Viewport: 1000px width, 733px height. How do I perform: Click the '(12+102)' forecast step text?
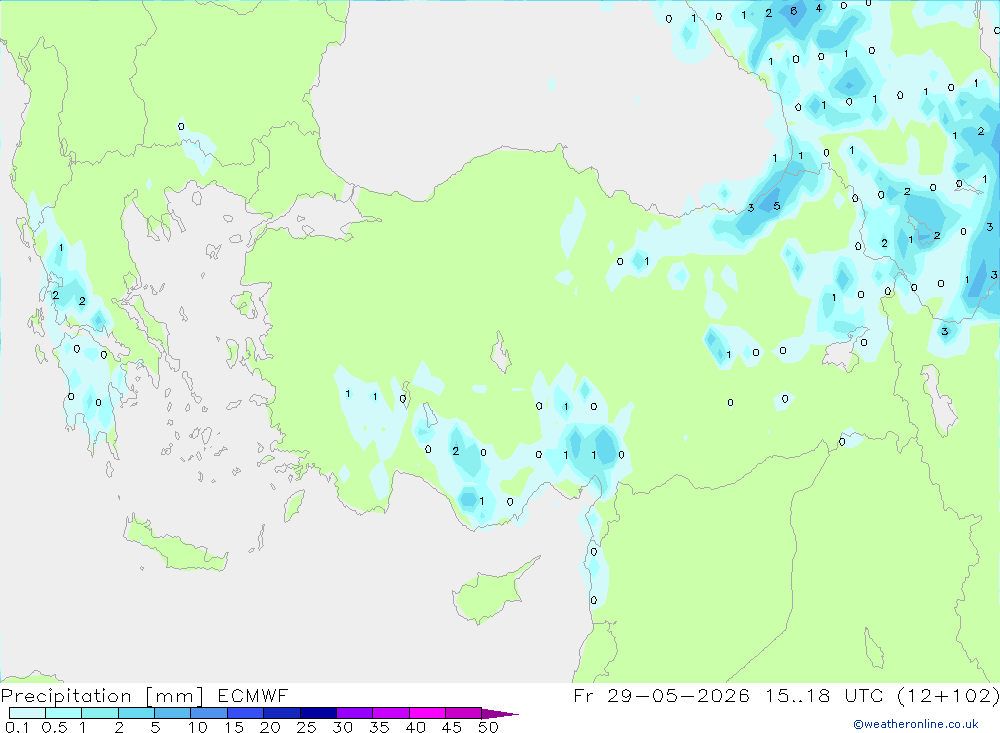(949, 695)
